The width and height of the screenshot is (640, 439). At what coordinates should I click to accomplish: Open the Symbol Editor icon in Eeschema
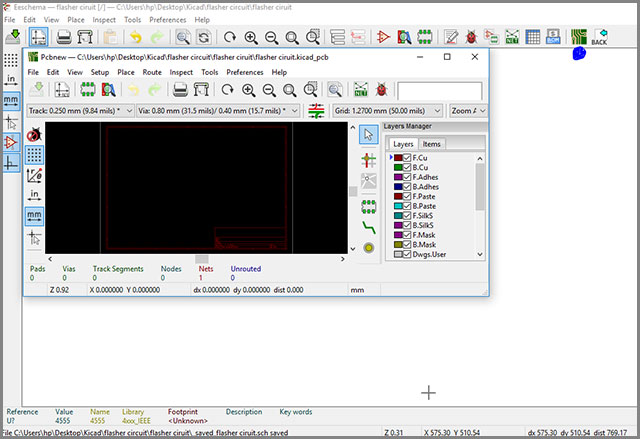pos(383,37)
